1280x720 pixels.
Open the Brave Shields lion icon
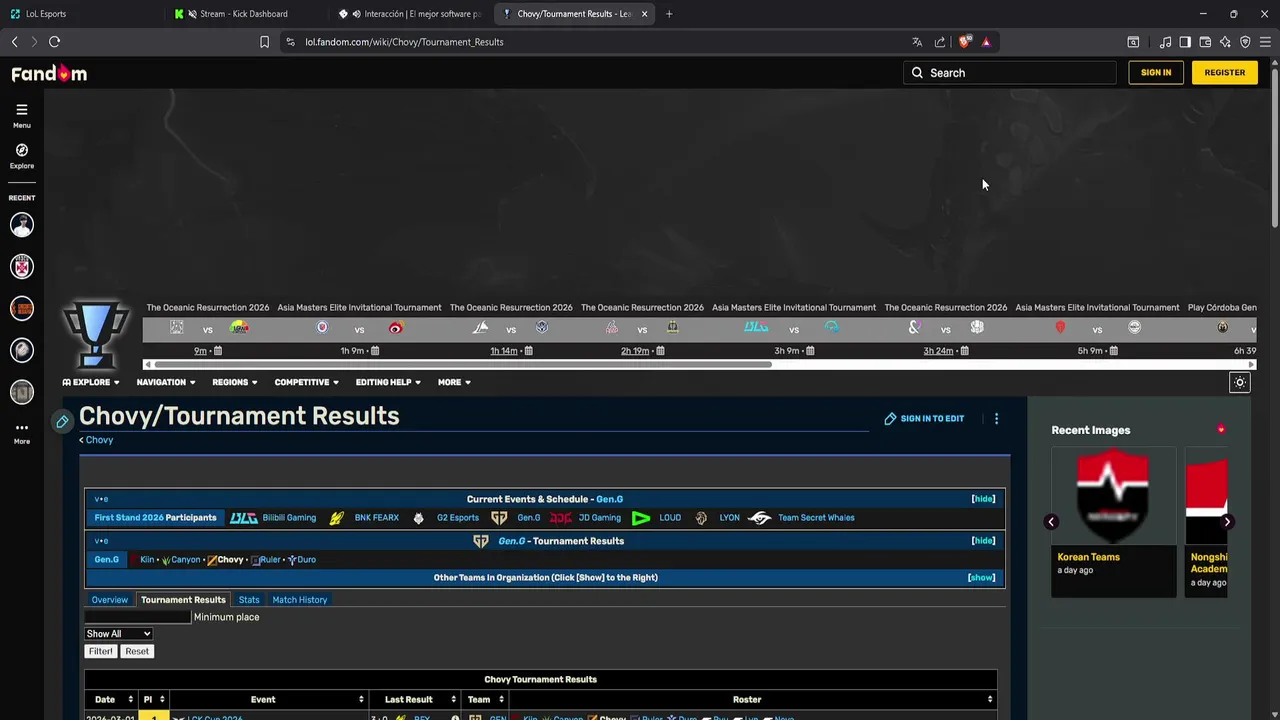click(x=964, y=42)
